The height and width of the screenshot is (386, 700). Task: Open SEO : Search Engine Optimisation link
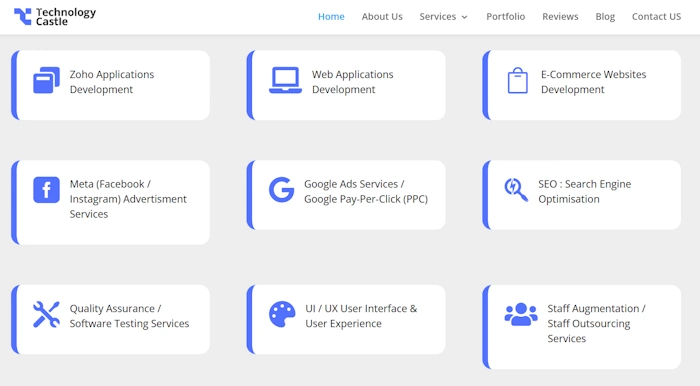coord(584,191)
